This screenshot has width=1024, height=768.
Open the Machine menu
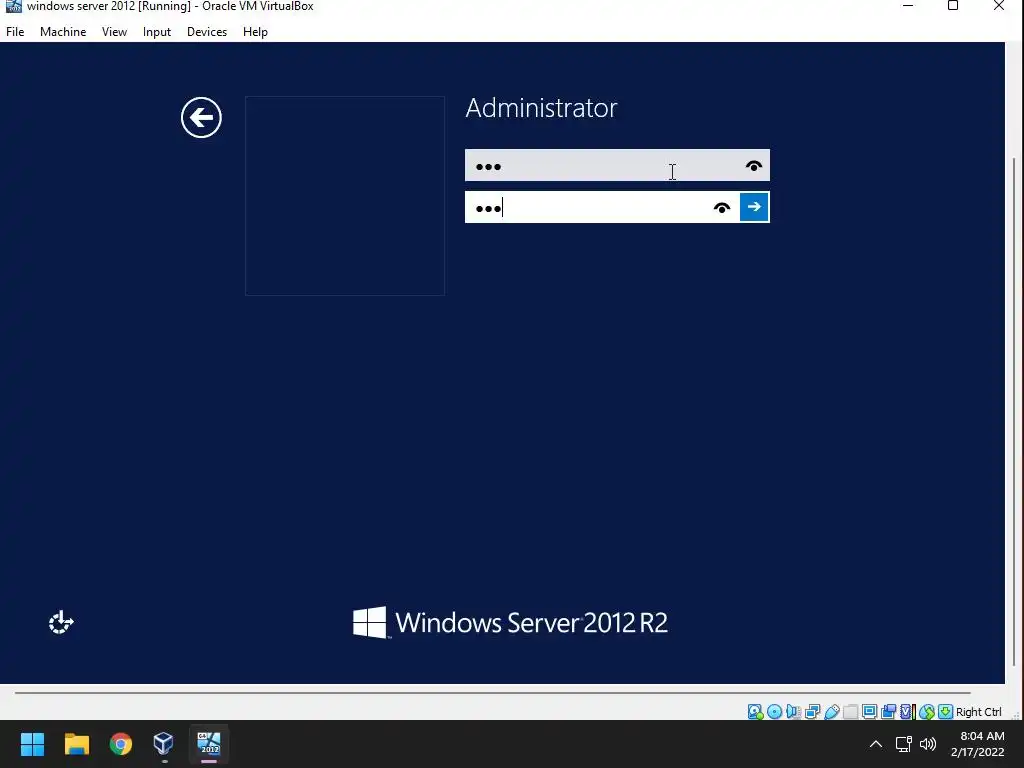tap(63, 31)
